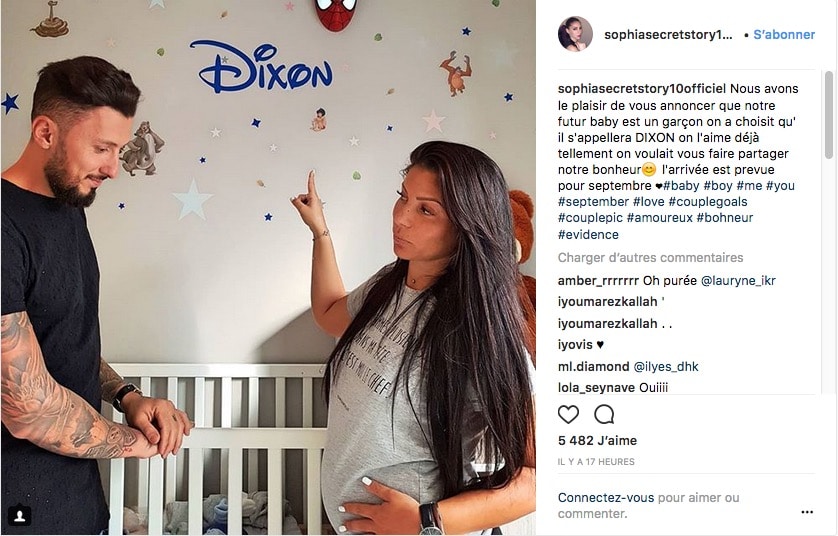Follow the account via S'abonner

[x=784, y=35]
